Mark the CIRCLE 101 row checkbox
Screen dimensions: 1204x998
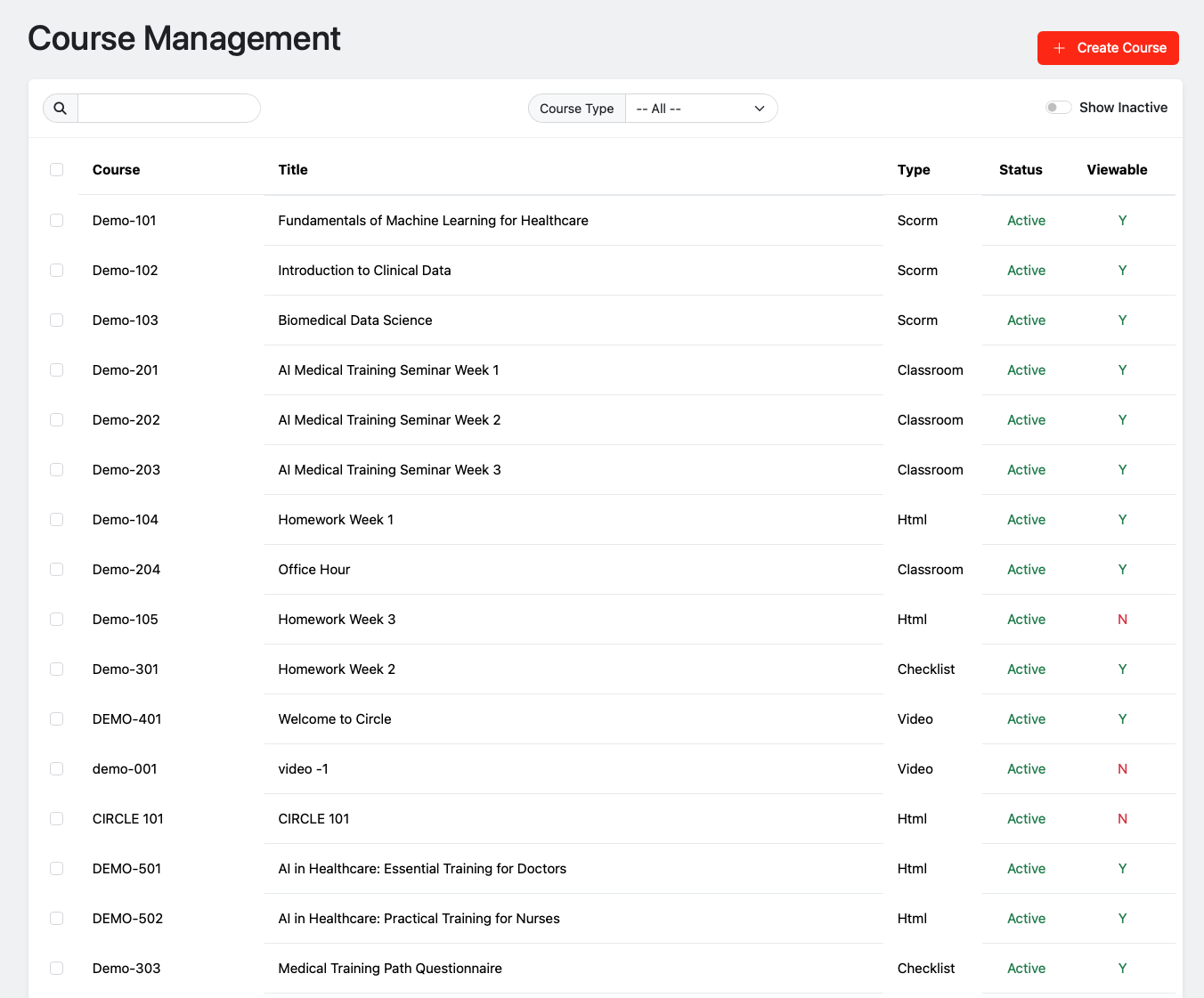57,819
